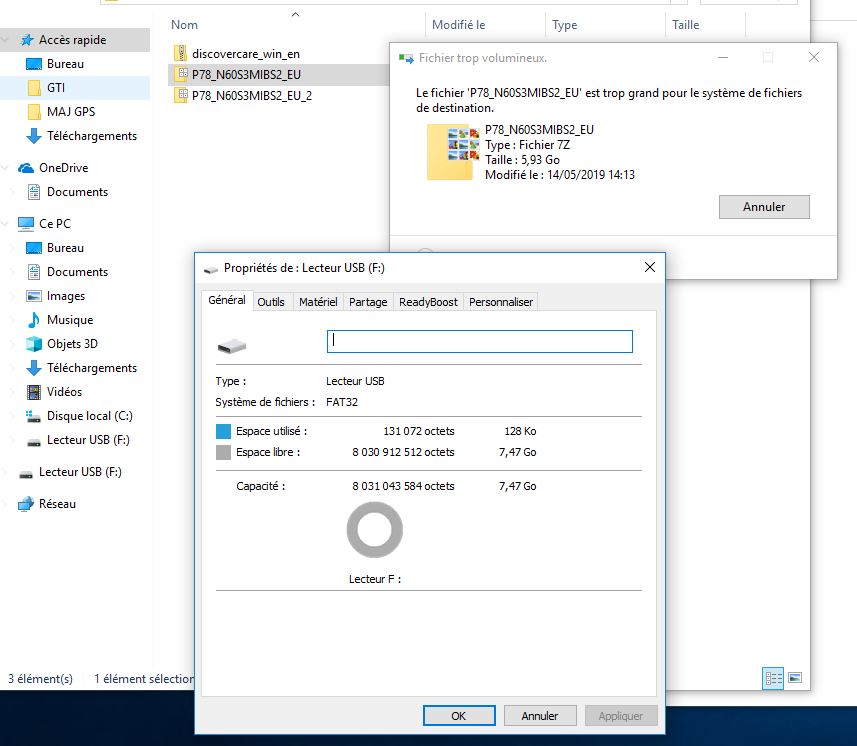Open the Musique note icon

click(34, 320)
